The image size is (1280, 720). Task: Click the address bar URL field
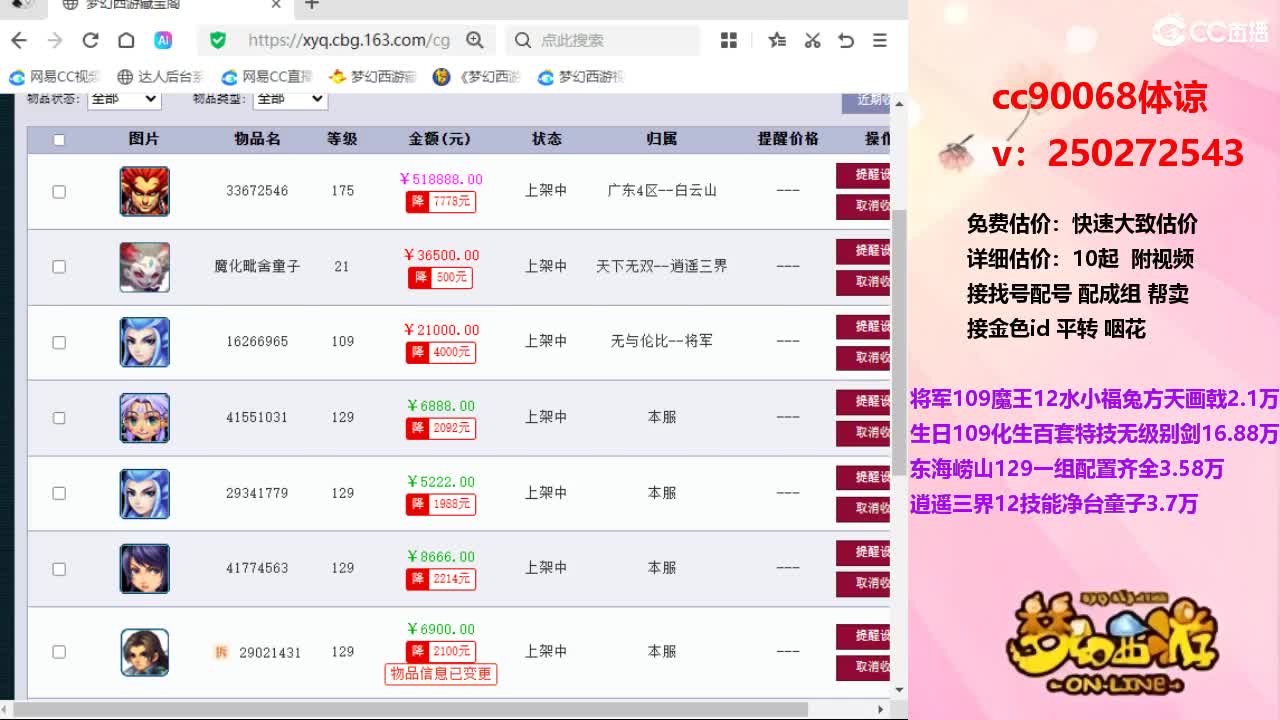[x=349, y=40]
